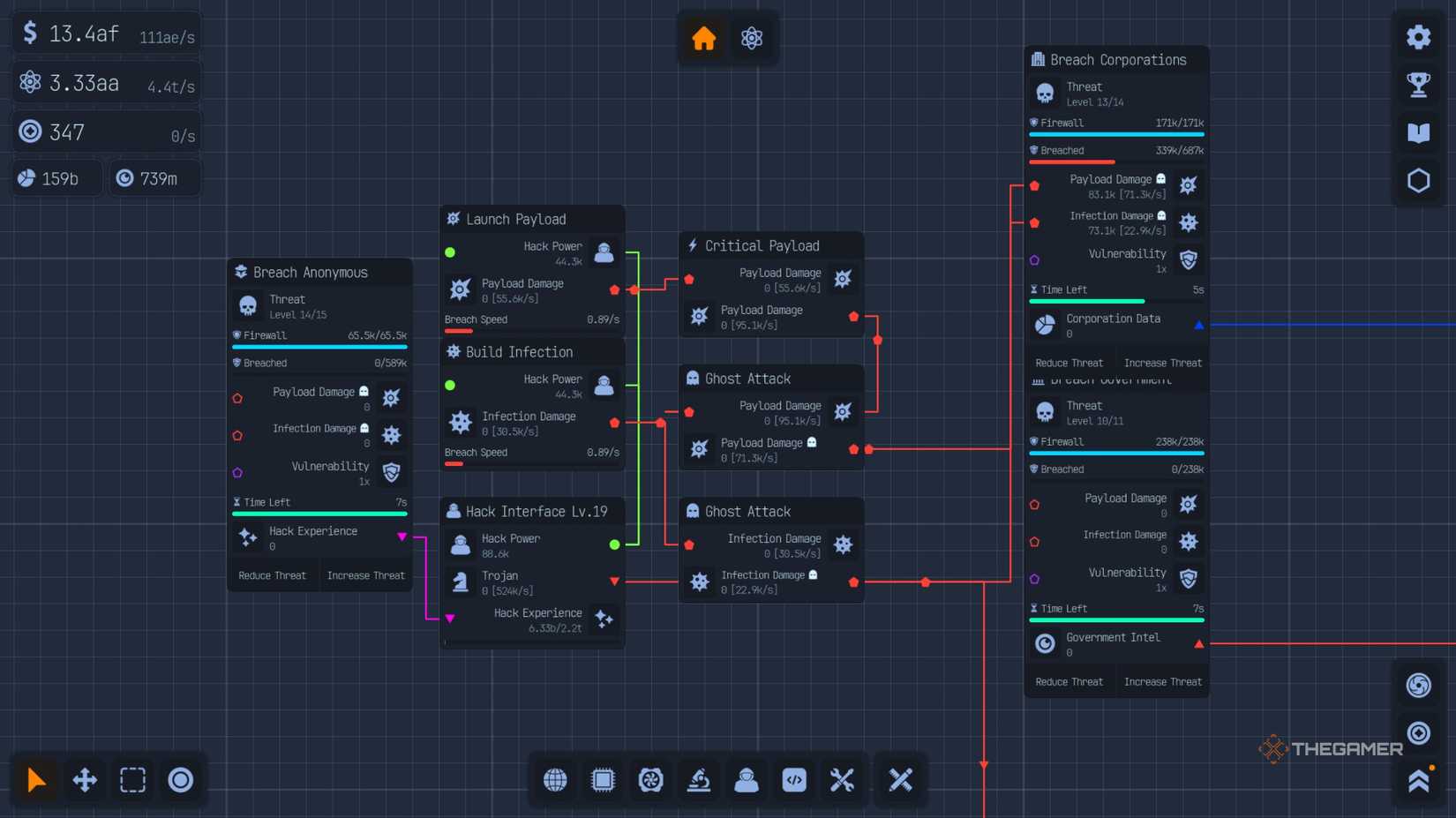Click the crossed wrench tools icon
The image size is (1456, 818).
[x=841, y=780]
